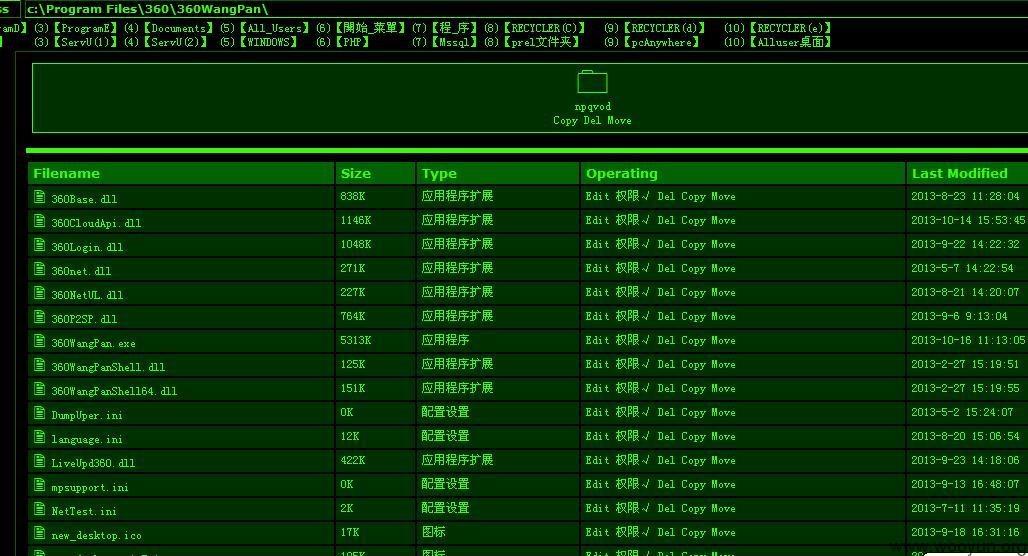Edit the NetTest.ini file
Viewport: 1028px width, 556px height.
[597, 509]
